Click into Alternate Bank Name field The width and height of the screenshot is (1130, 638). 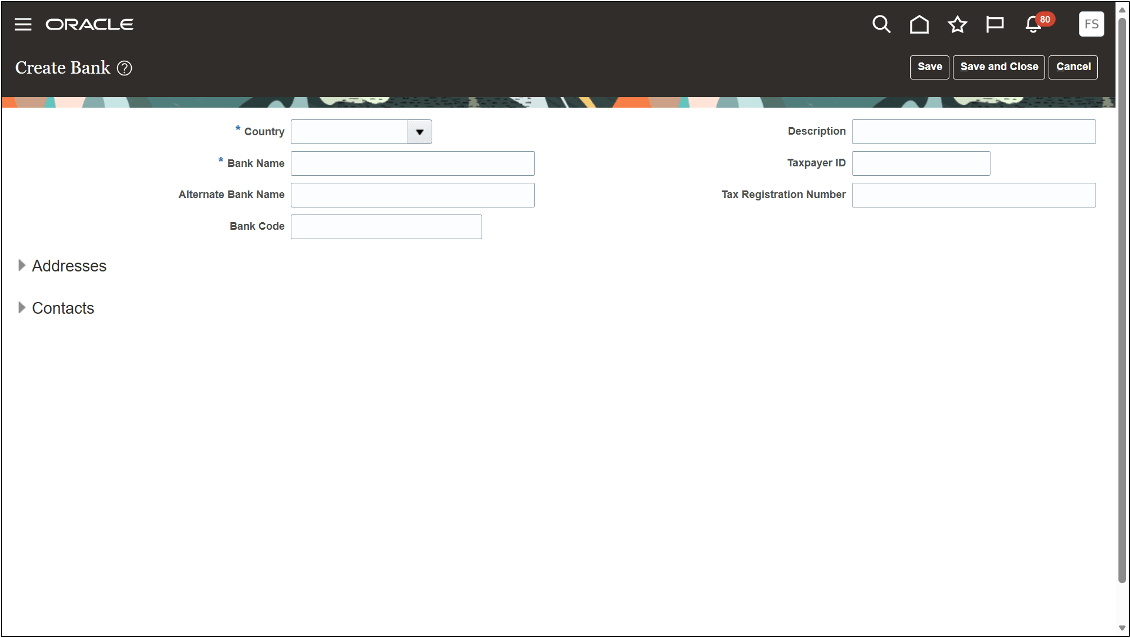[x=413, y=195]
